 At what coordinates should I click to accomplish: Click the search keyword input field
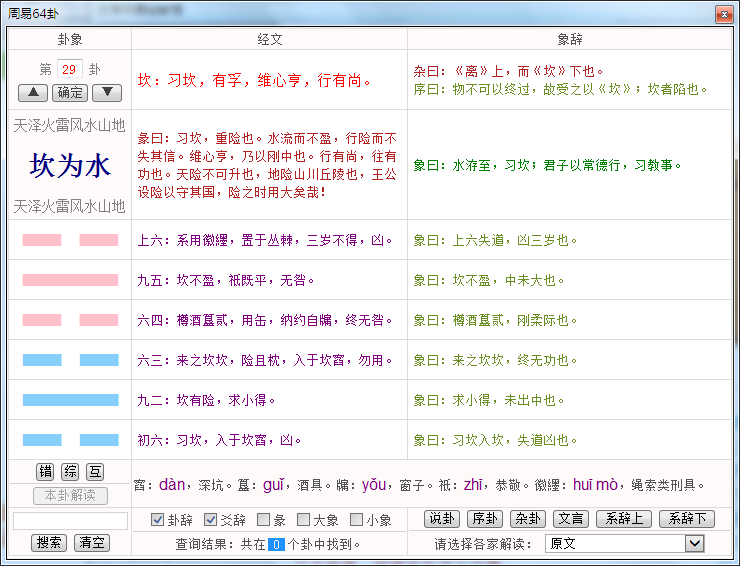click(70, 521)
